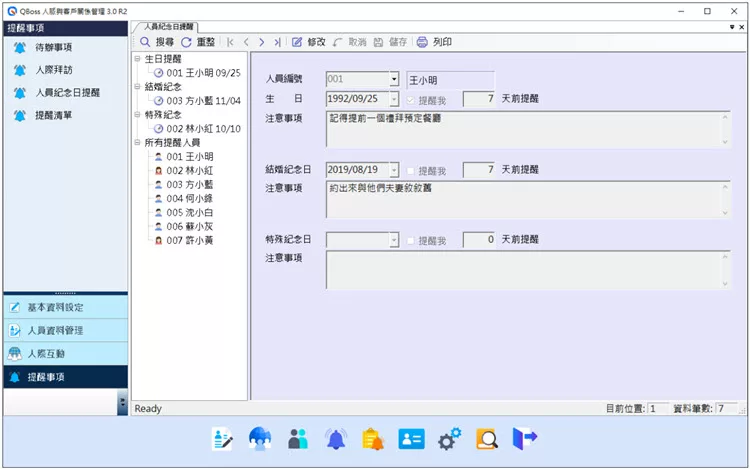Screen dimensions: 750x469
Task: Open the gear settings icon in bottom dock
Action: coord(449,438)
